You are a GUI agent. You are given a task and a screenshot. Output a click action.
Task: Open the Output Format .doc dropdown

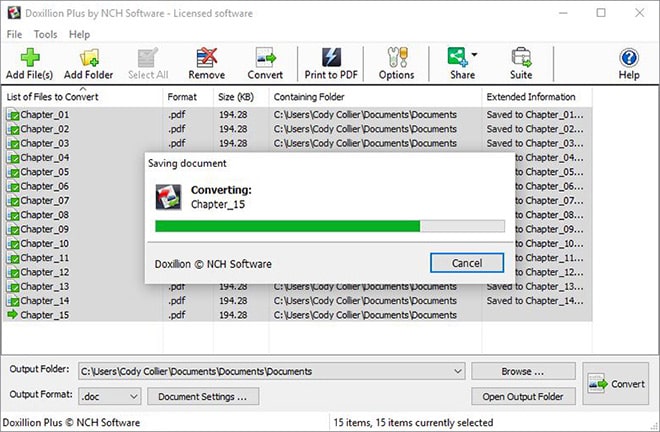click(109, 397)
